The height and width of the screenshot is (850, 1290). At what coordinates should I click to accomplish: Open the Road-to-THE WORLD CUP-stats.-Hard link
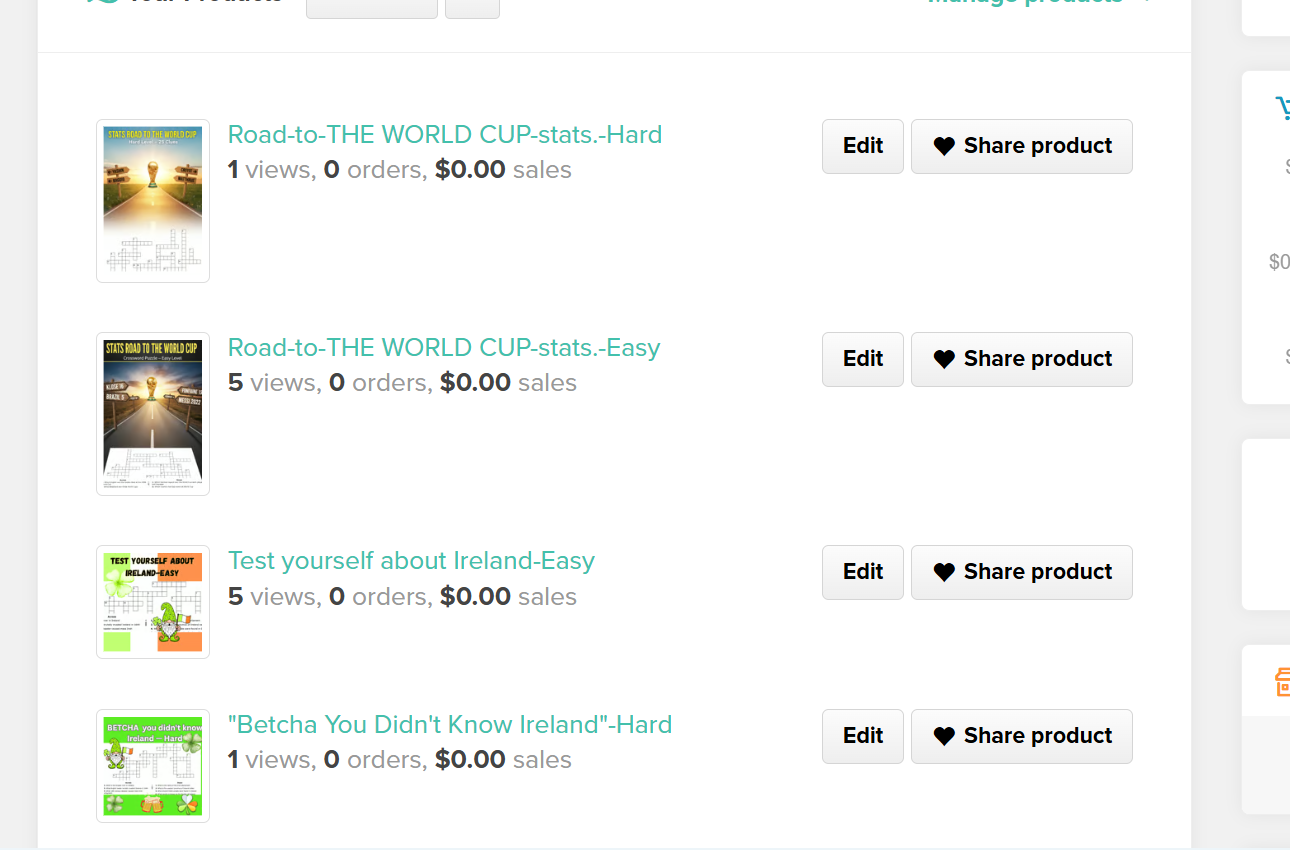[x=445, y=134]
